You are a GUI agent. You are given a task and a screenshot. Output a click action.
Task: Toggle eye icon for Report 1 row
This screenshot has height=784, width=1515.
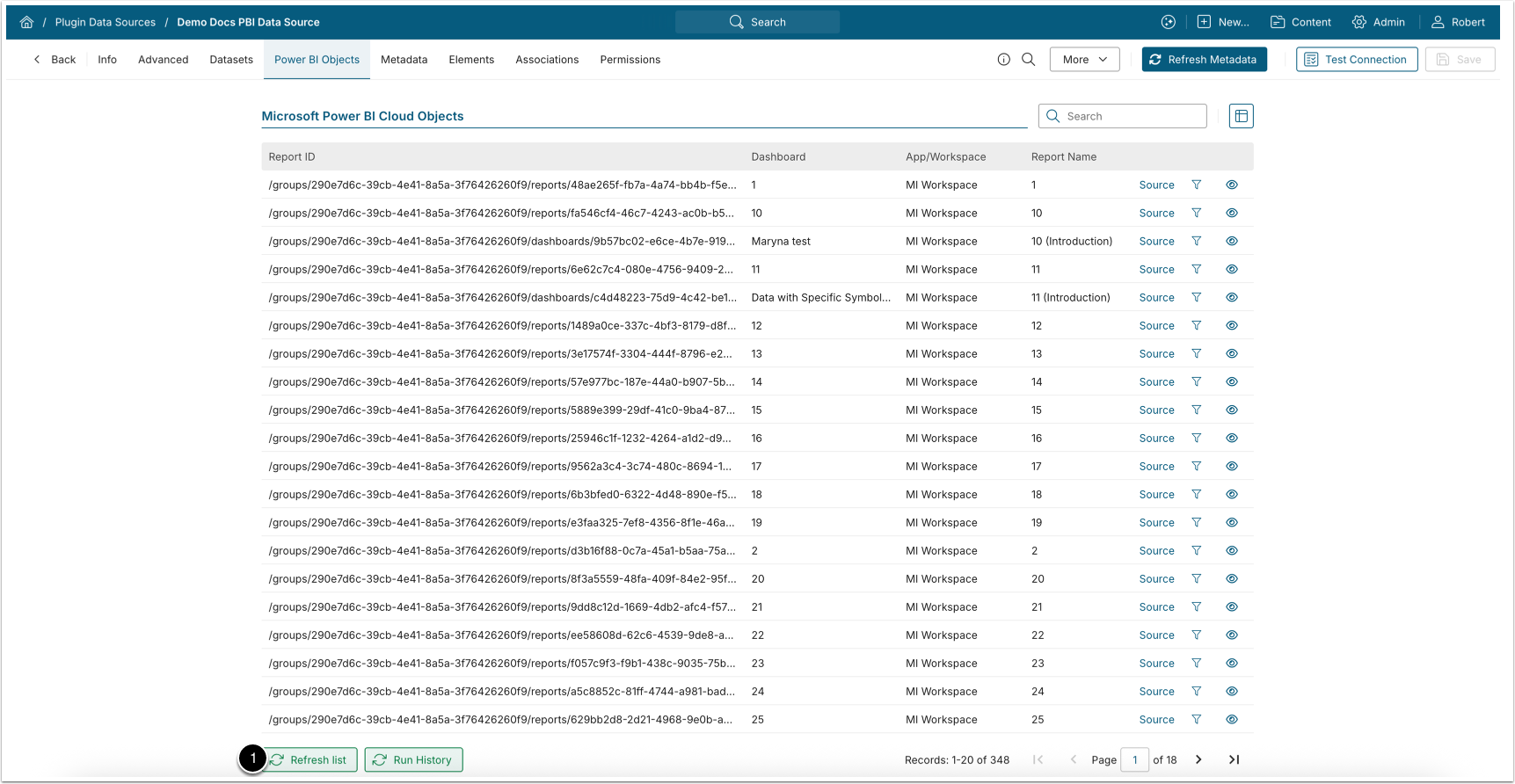click(x=1231, y=185)
